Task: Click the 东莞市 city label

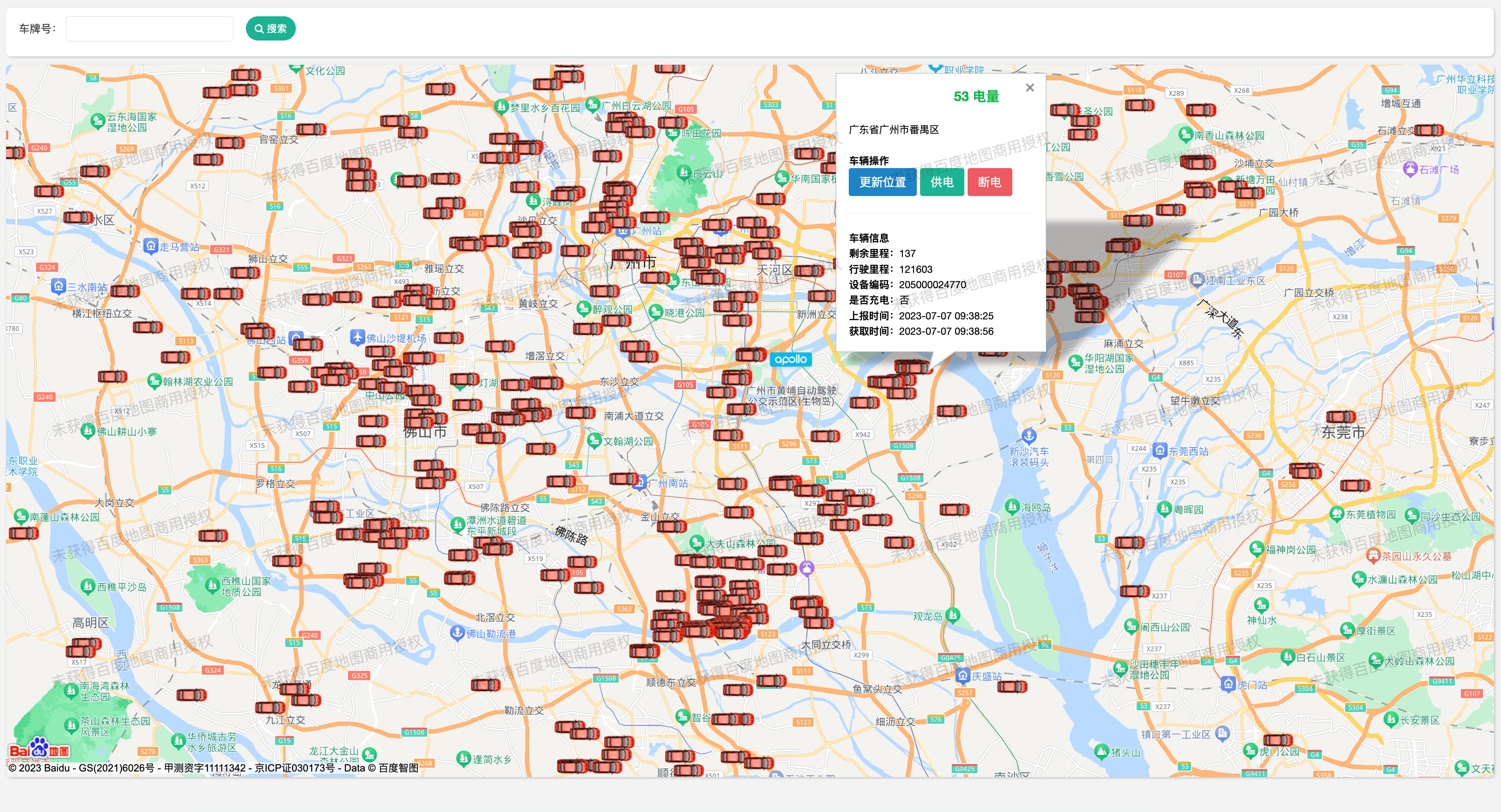Action: coord(1343,432)
